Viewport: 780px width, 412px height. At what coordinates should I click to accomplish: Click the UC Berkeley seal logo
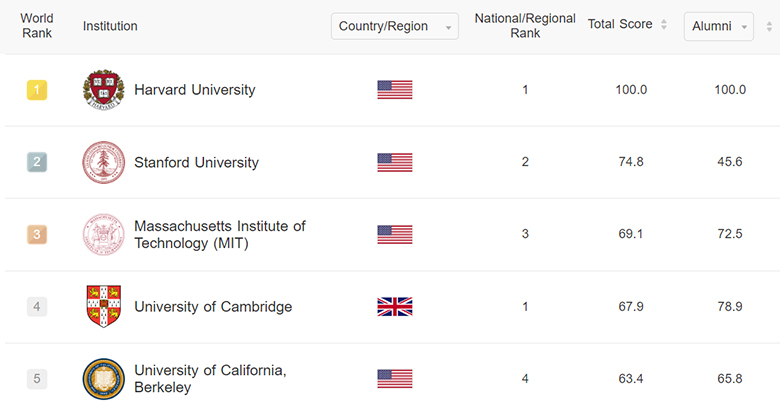tap(104, 379)
